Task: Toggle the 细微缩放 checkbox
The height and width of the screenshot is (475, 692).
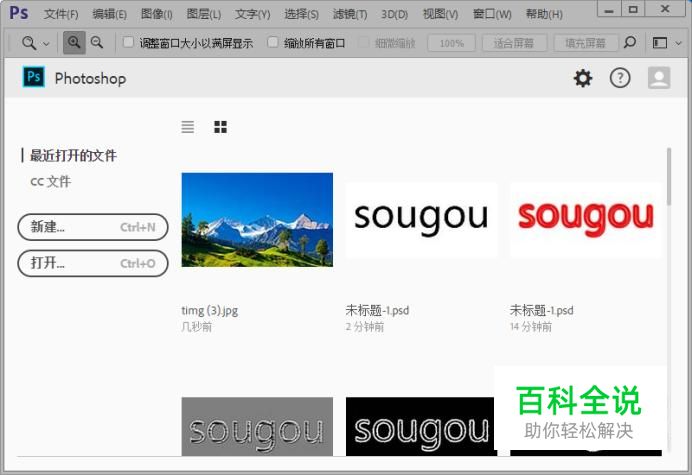Action: [364, 42]
